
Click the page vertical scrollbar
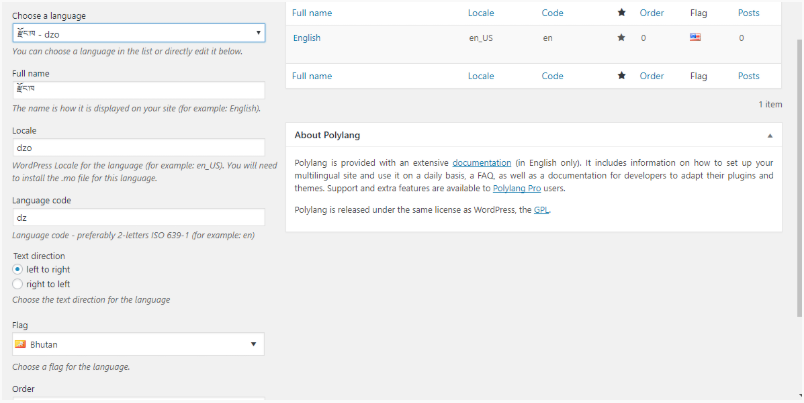(x=798, y=180)
